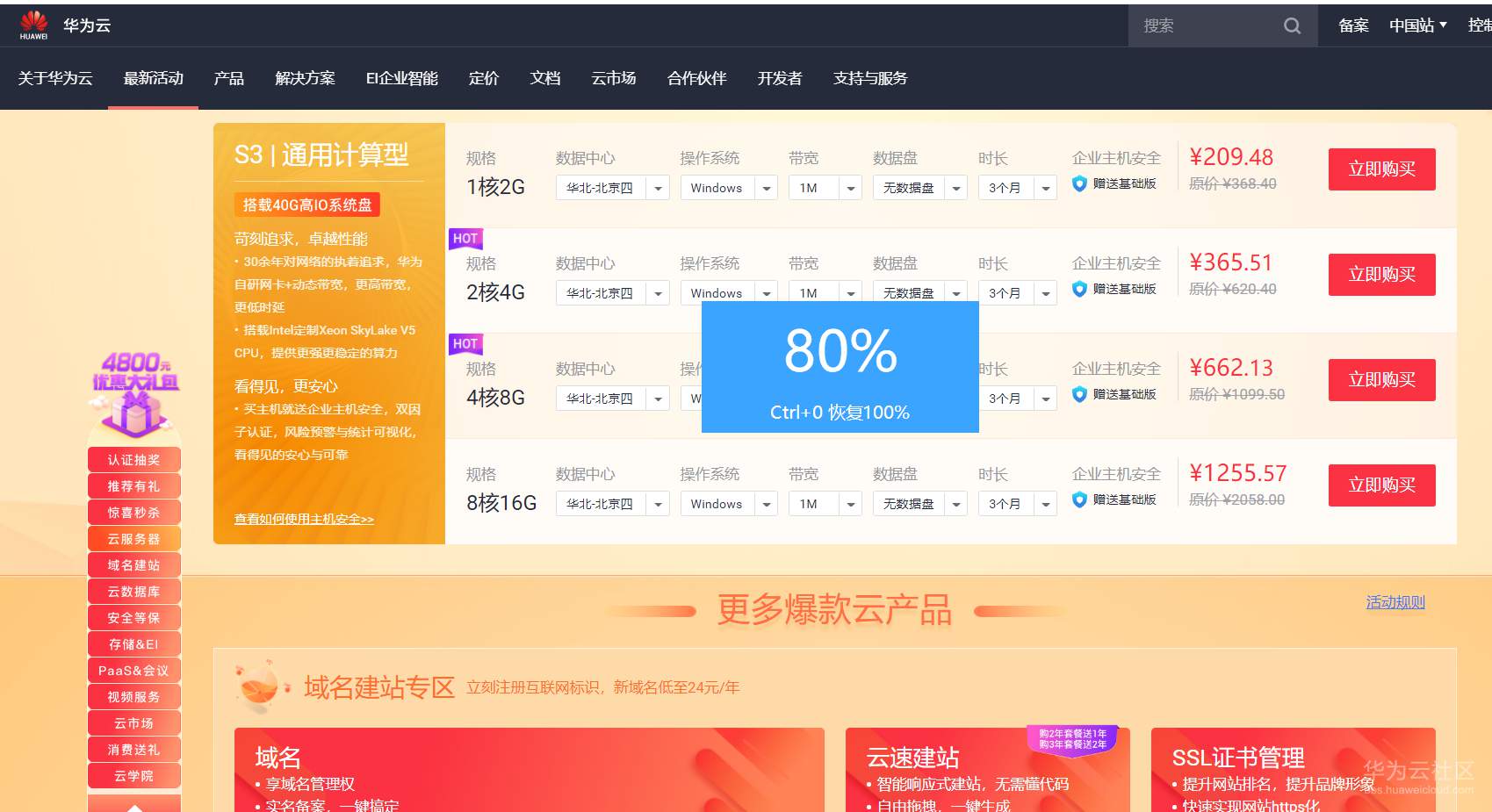Jump to 消费送礼 in the side menu
Image resolution: width=1492 pixels, height=812 pixels.
(x=134, y=750)
